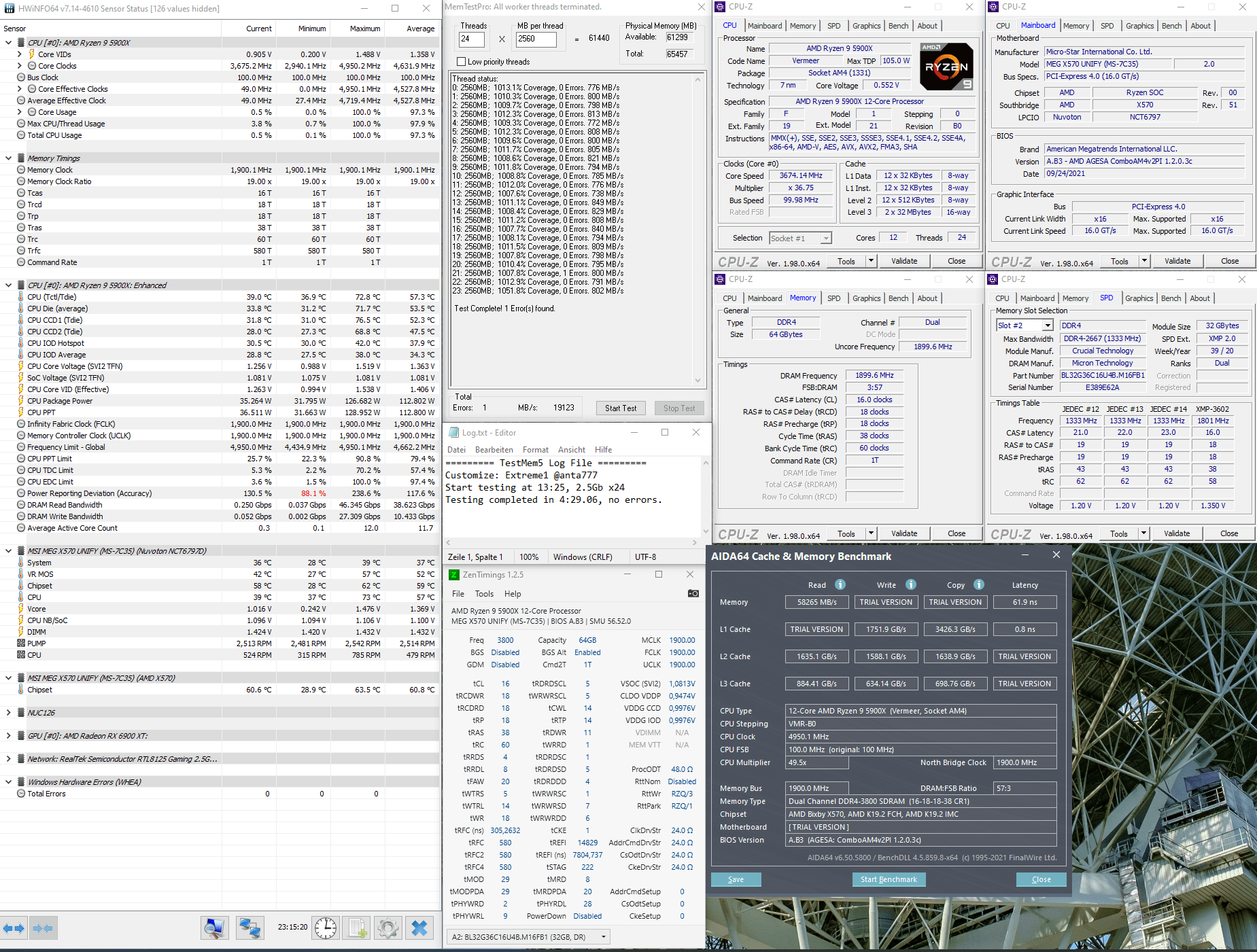Collapse the Windows Hardware Errors group

click(x=8, y=782)
